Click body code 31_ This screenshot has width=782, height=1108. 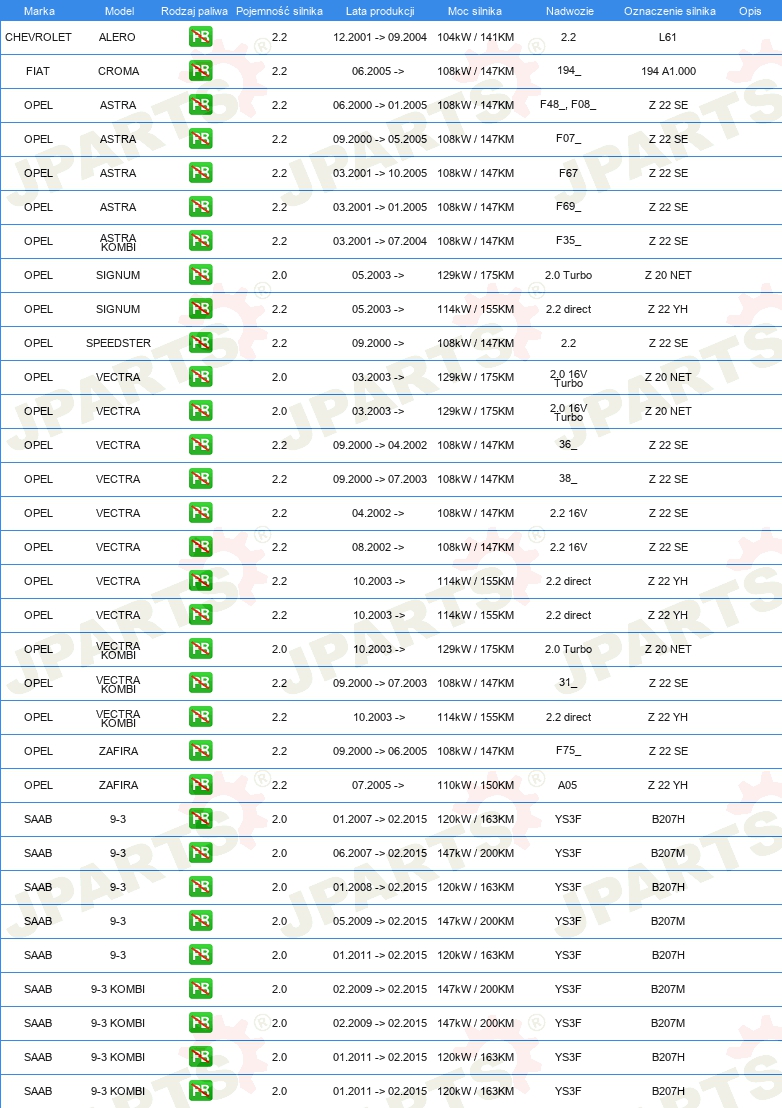pyautogui.click(x=568, y=683)
